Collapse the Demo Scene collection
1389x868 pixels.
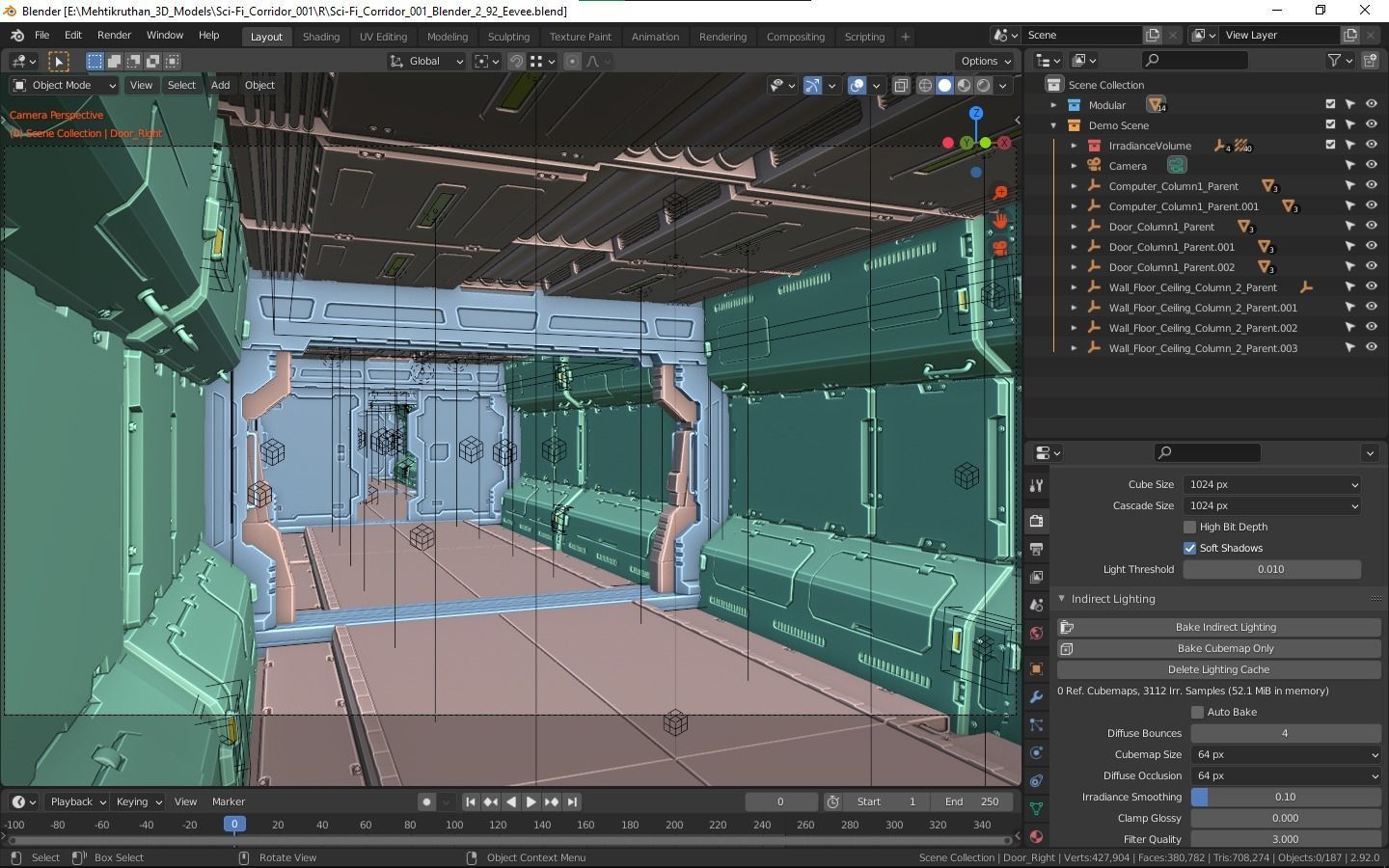[x=1053, y=125]
